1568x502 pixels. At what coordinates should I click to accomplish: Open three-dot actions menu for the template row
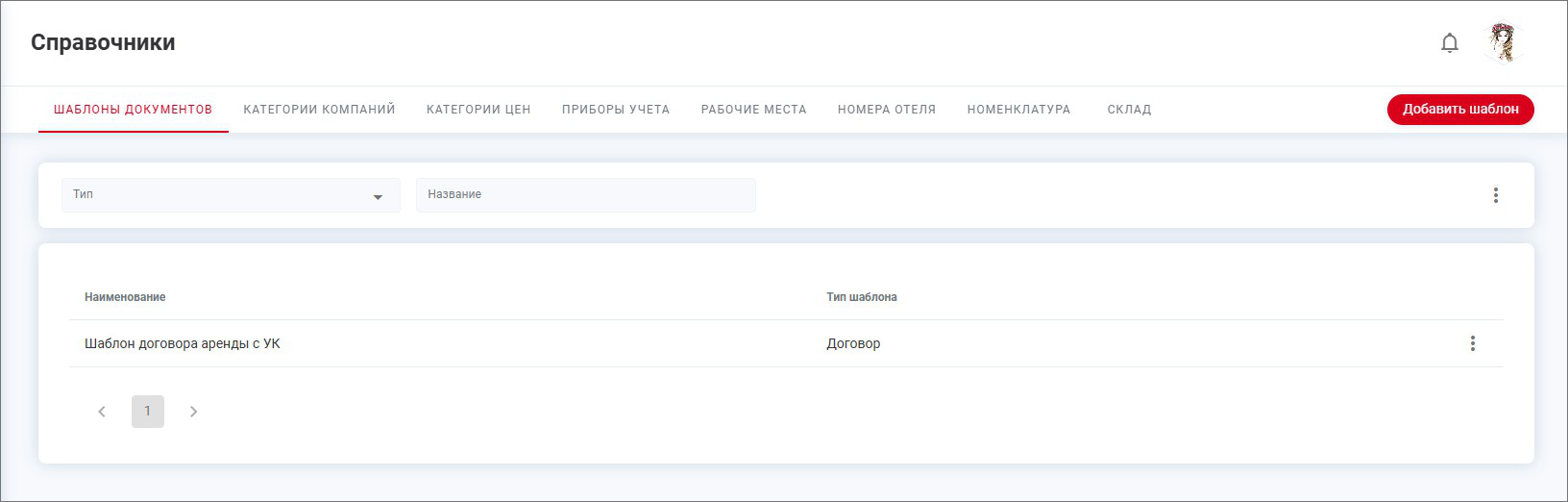click(x=1472, y=343)
